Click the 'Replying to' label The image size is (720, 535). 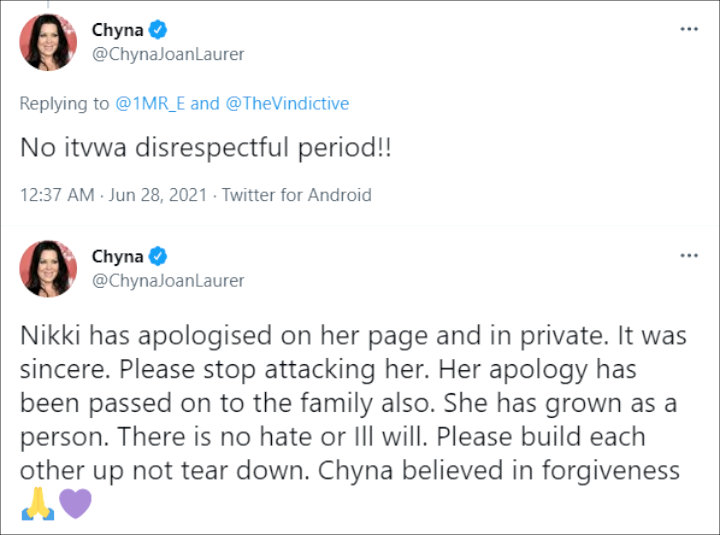pyautogui.click(x=64, y=104)
